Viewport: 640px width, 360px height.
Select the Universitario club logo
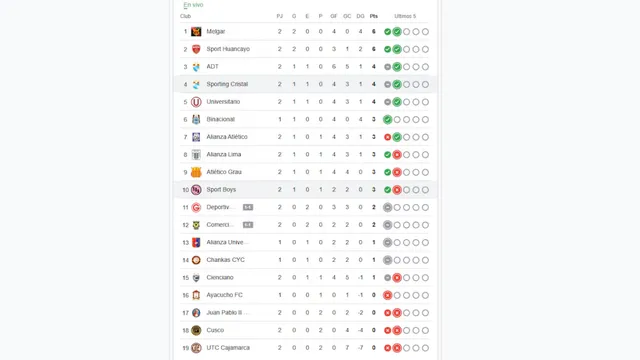196,102
